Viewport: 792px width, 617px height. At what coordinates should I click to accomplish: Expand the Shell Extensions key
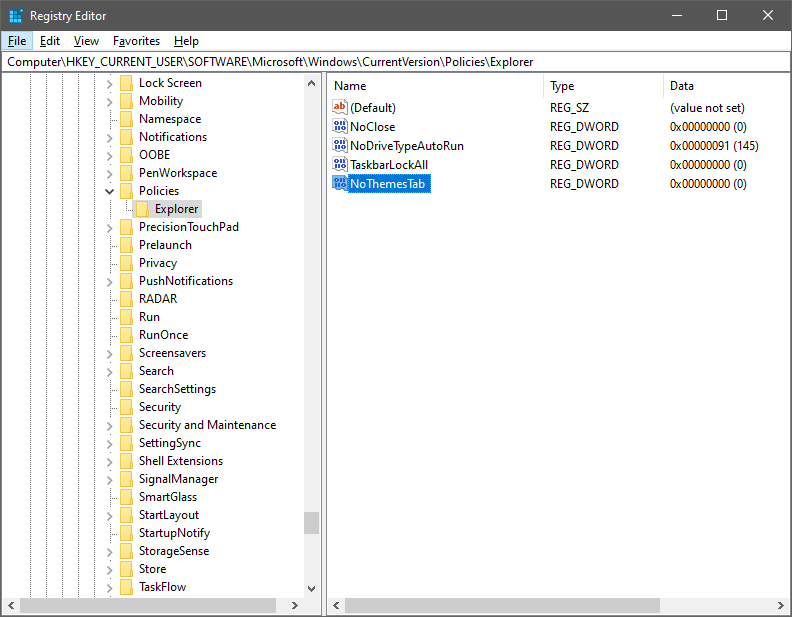(109, 461)
